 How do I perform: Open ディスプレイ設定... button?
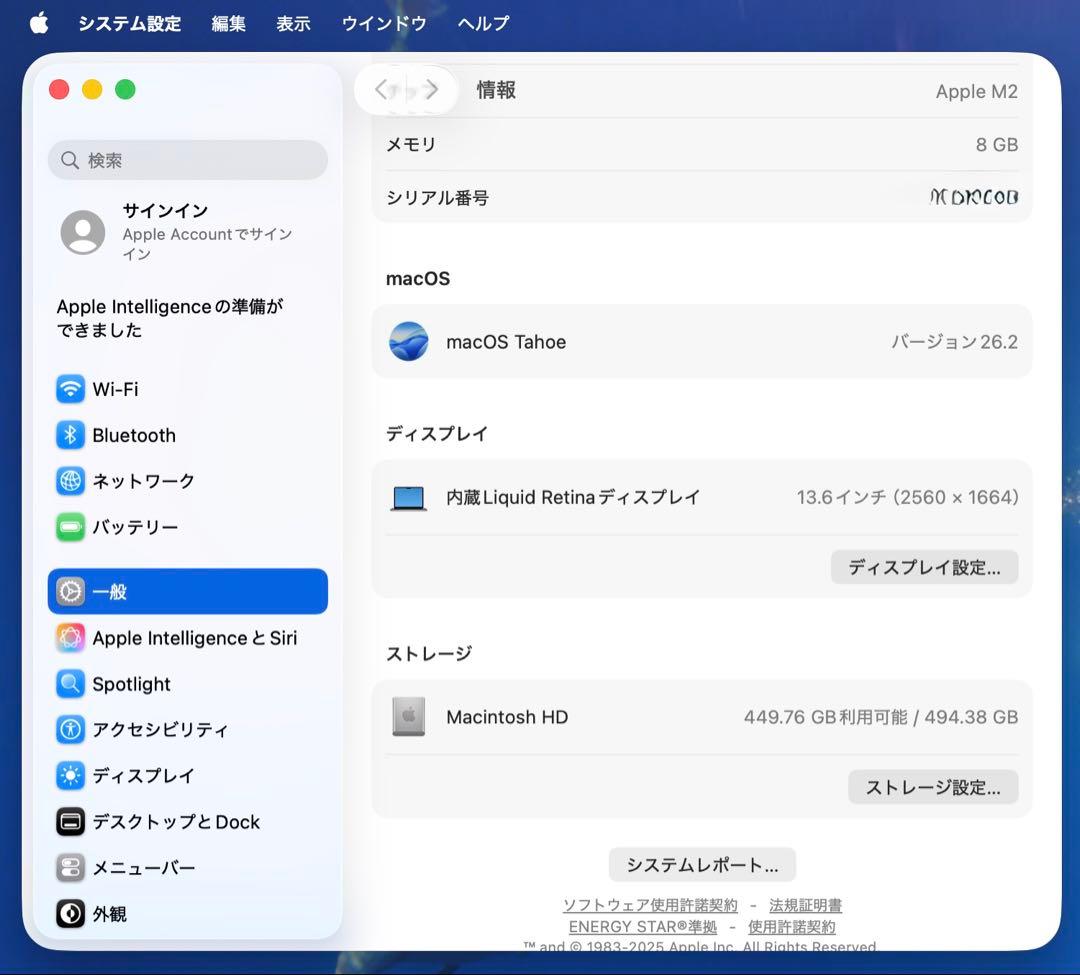pos(924,567)
